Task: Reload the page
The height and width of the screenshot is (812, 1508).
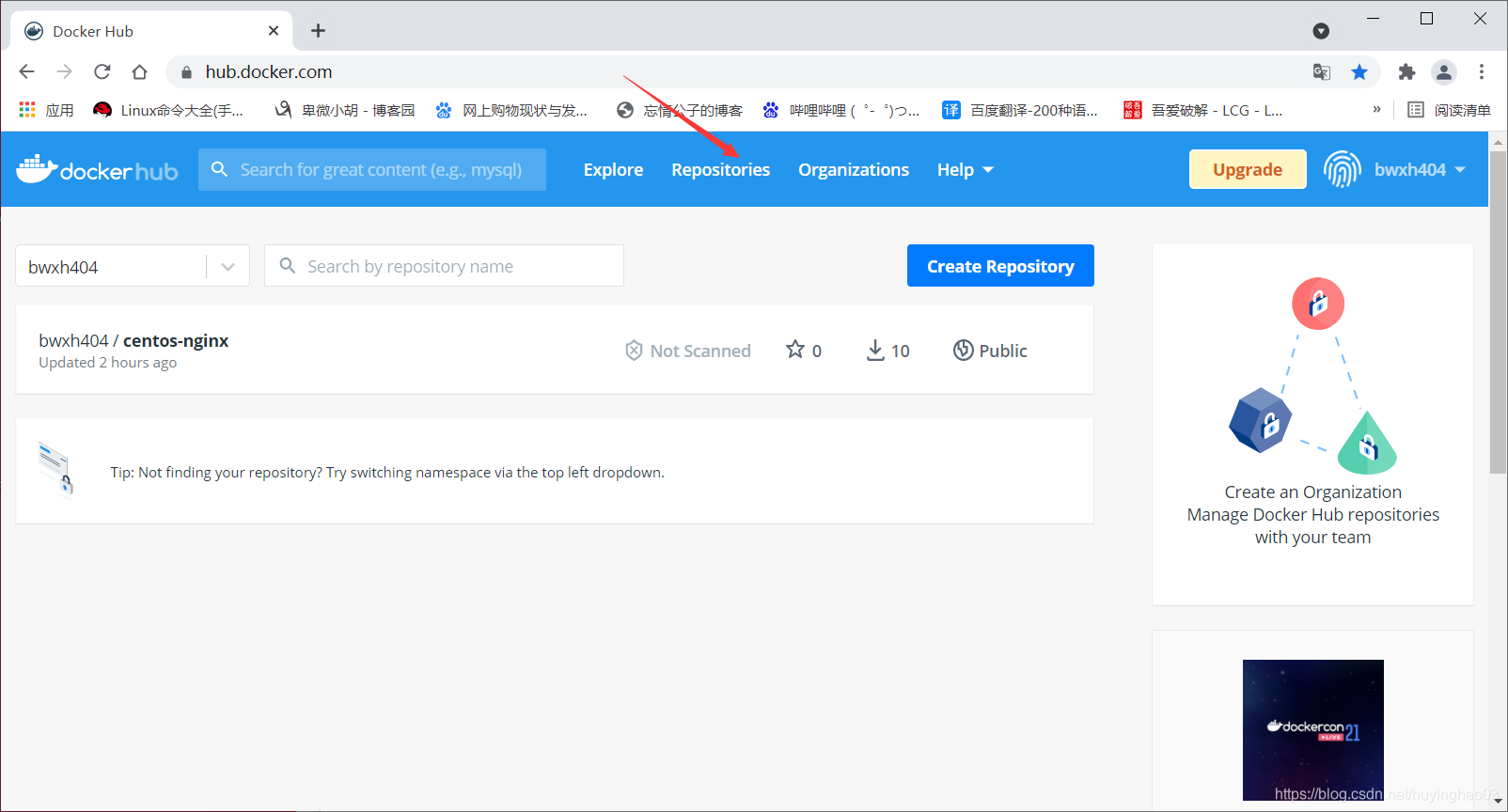Action: point(102,71)
